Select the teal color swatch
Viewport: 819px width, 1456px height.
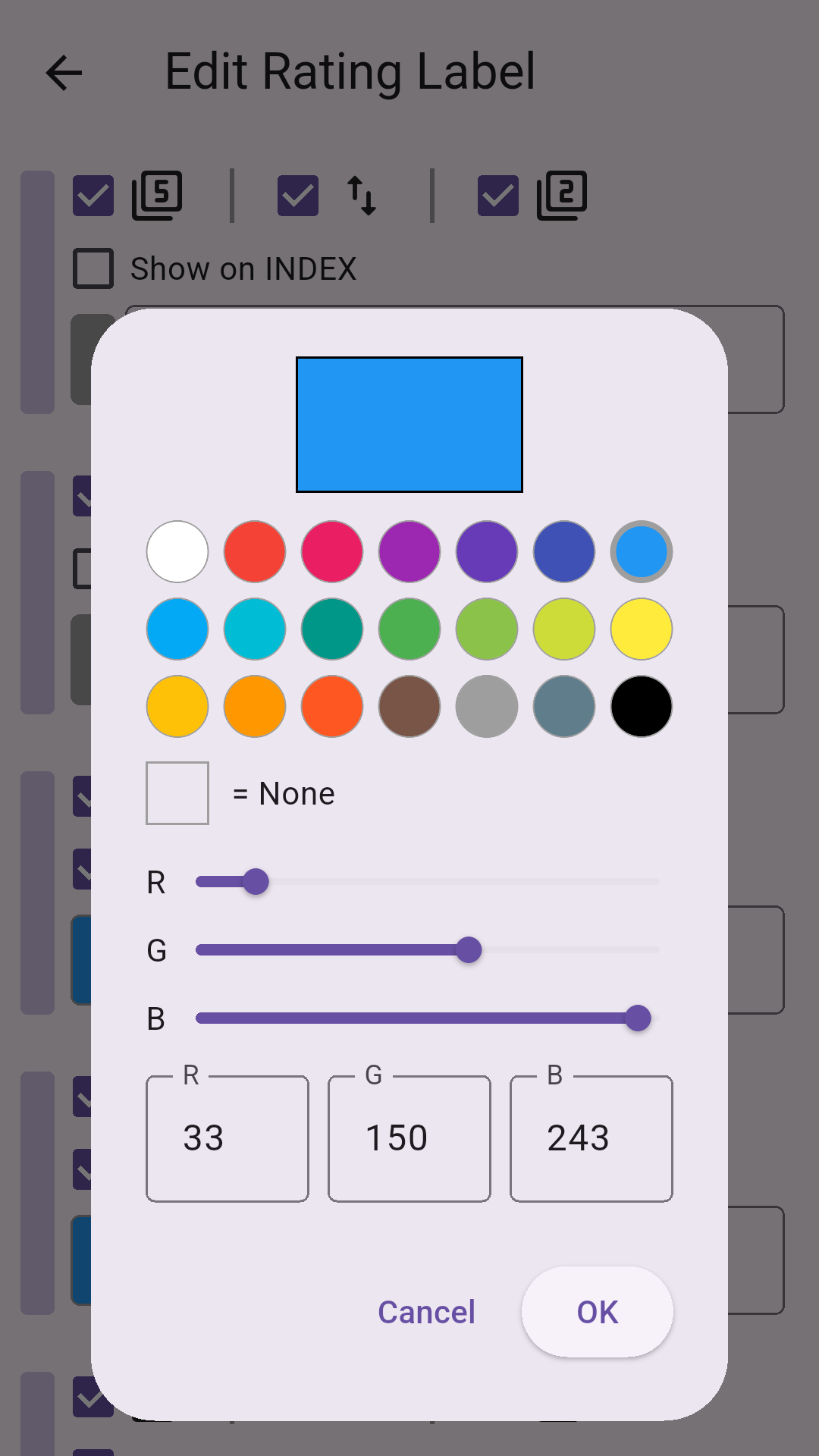click(331, 629)
